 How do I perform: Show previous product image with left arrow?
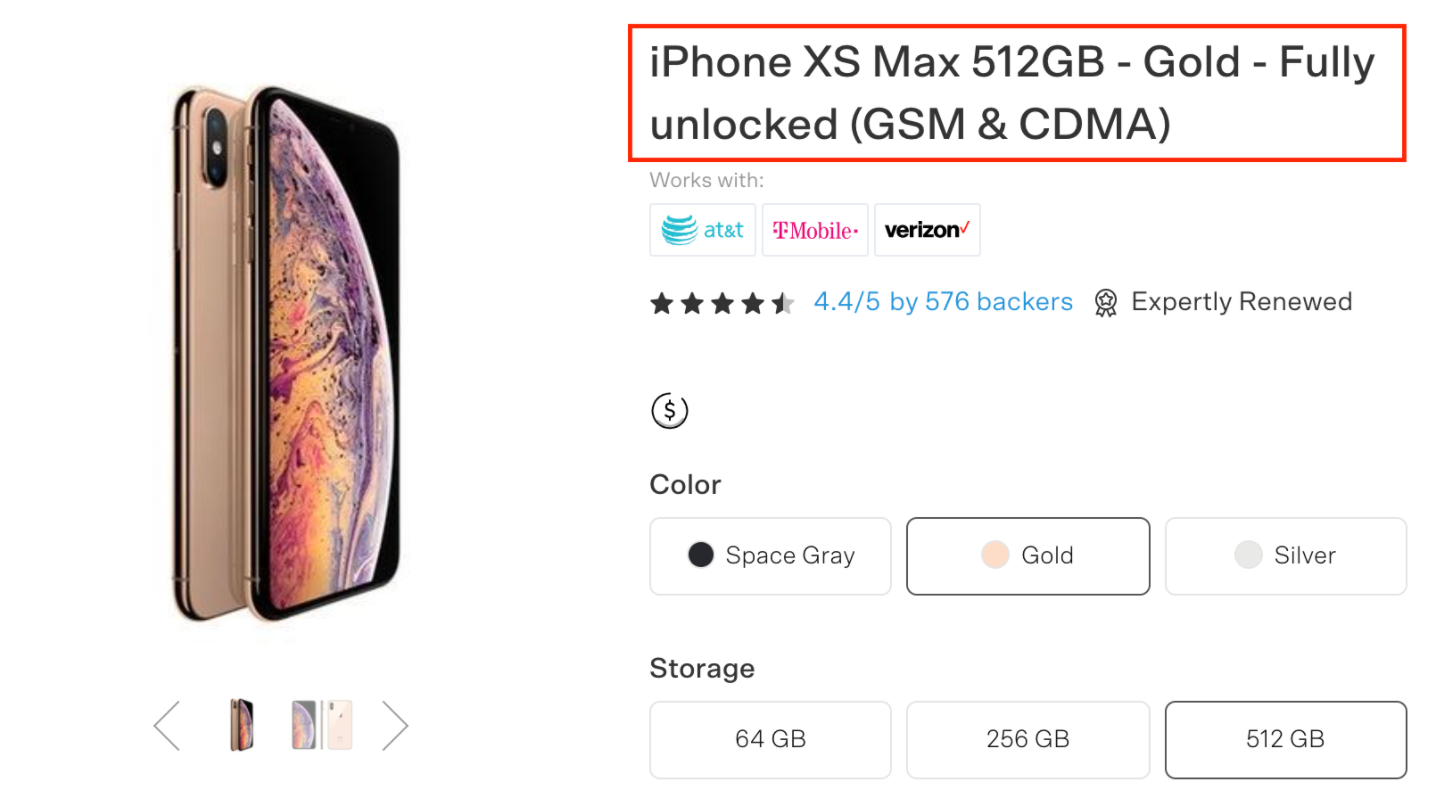click(167, 726)
